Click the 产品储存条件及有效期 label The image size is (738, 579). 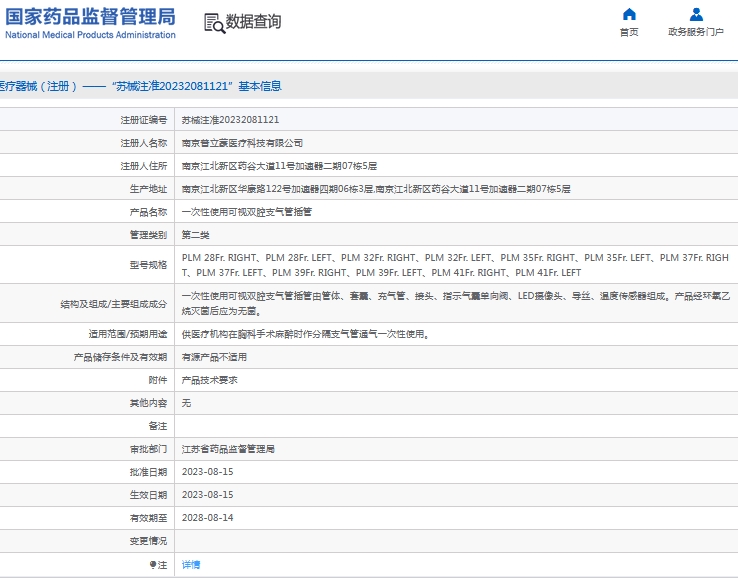(x=120, y=357)
